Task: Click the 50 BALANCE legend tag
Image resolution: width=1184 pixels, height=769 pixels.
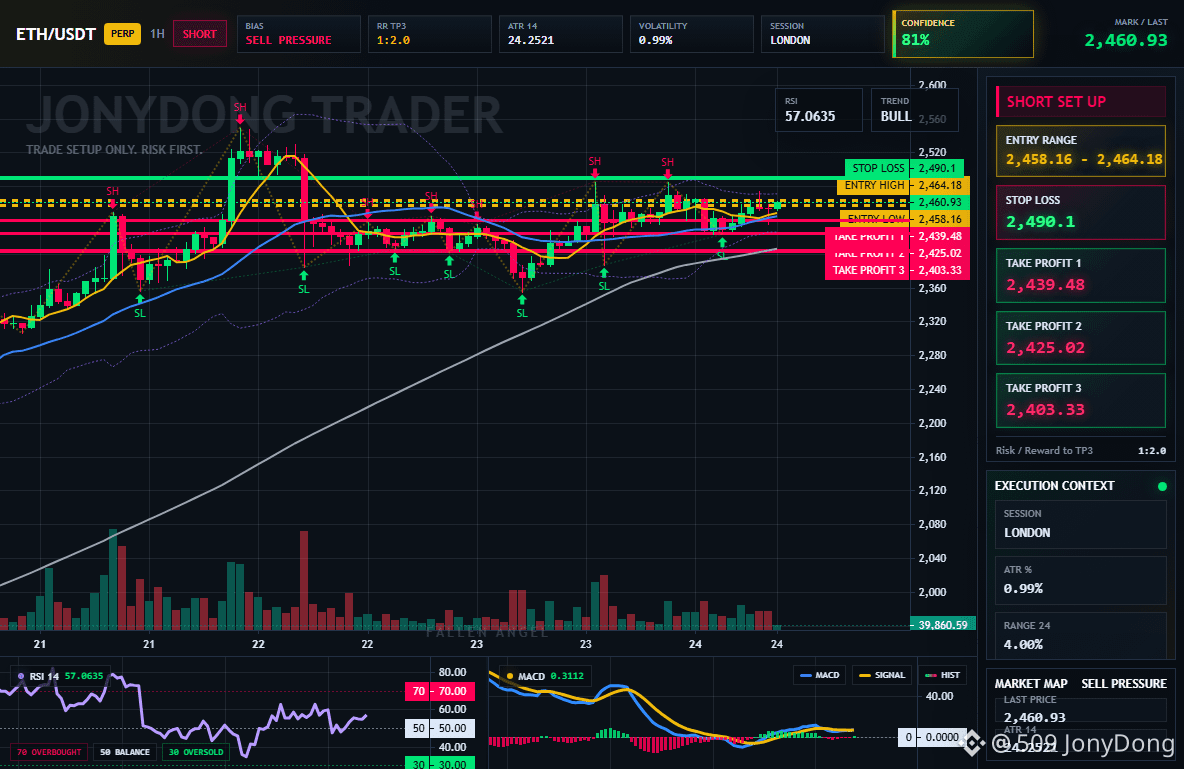Action: 125,752
